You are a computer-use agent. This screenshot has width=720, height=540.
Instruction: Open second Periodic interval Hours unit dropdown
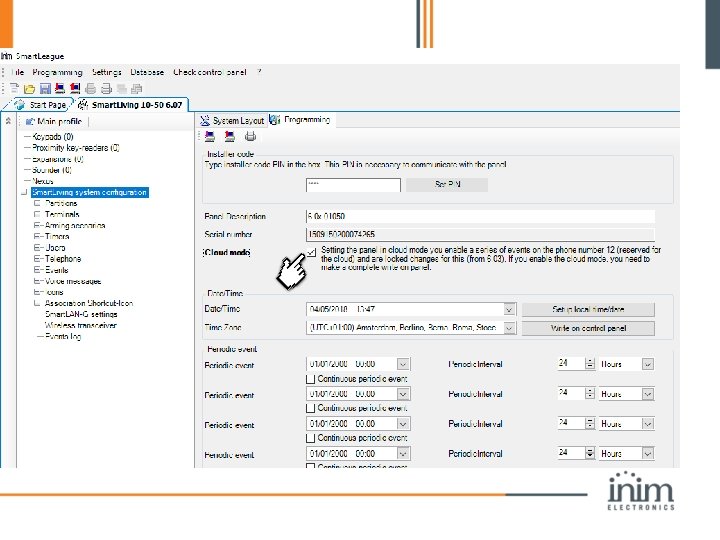click(647, 394)
